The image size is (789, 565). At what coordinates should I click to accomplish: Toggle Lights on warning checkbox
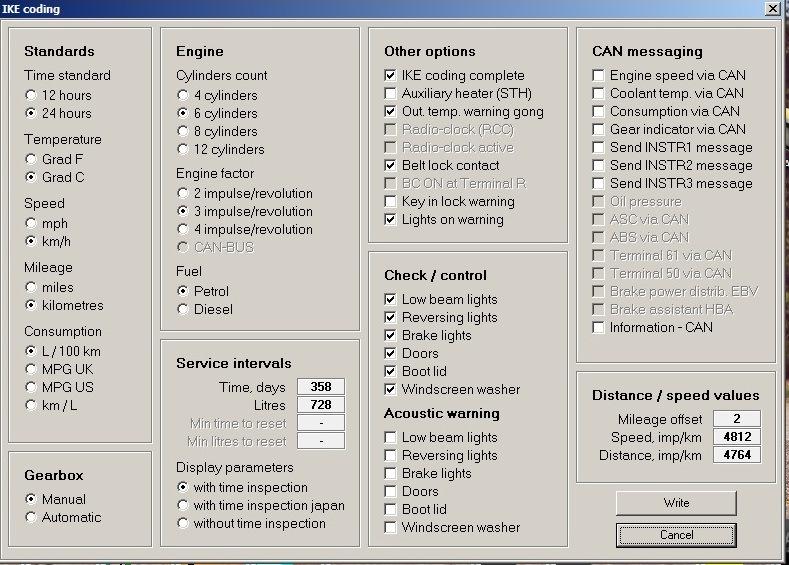390,219
